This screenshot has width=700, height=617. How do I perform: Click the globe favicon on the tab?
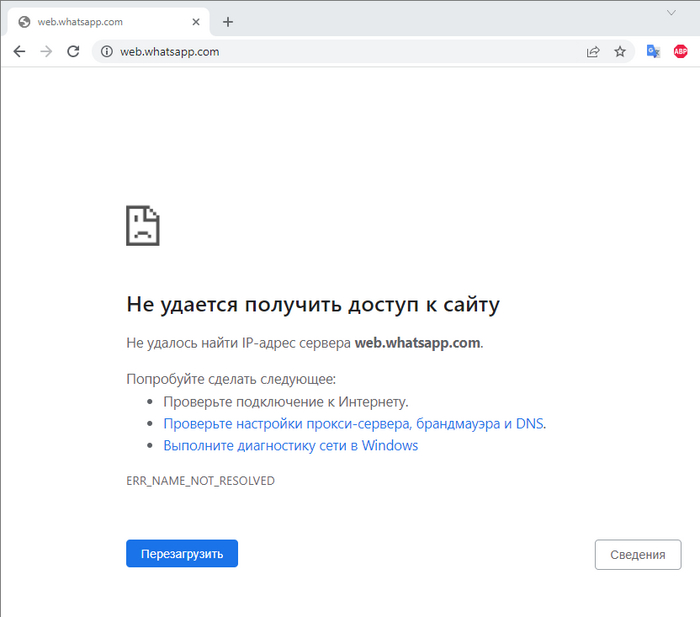point(24,22)
